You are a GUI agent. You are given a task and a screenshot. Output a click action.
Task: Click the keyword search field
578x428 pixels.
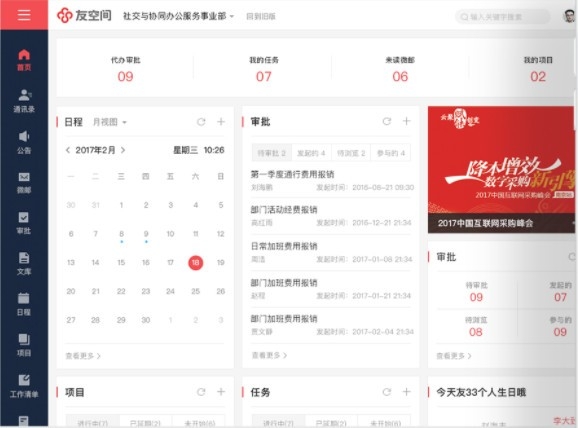(503, 17)
